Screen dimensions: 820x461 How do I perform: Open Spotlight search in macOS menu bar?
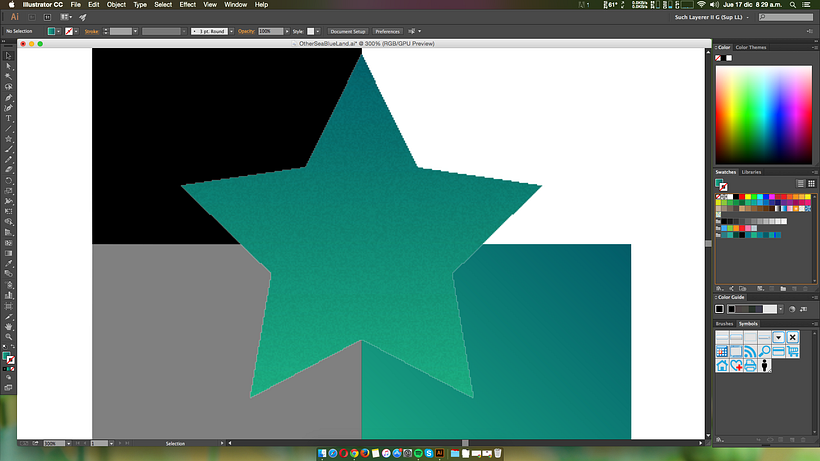point(793,5)
